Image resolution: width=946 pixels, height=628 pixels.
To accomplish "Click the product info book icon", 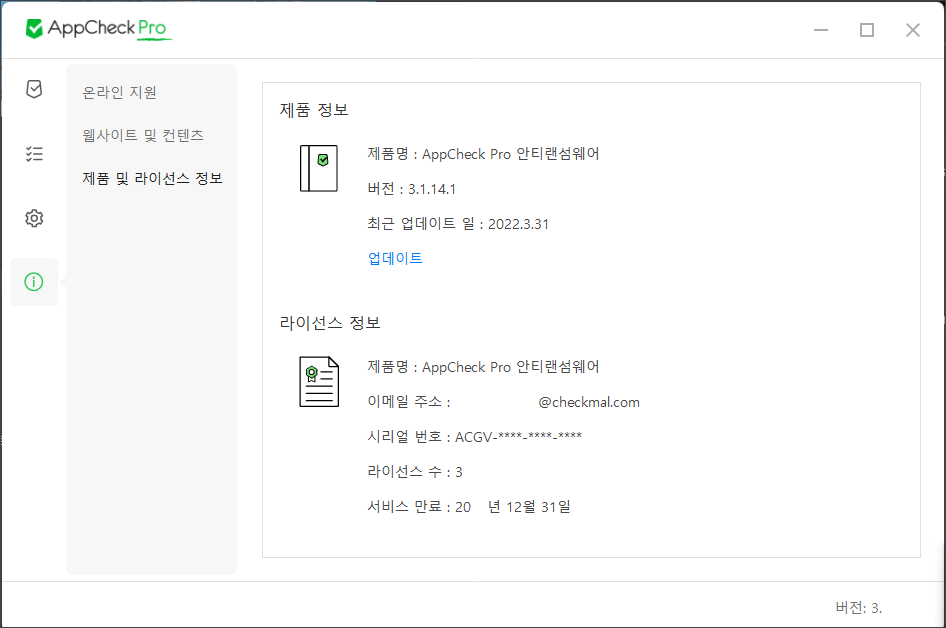I will coord(319,168).
